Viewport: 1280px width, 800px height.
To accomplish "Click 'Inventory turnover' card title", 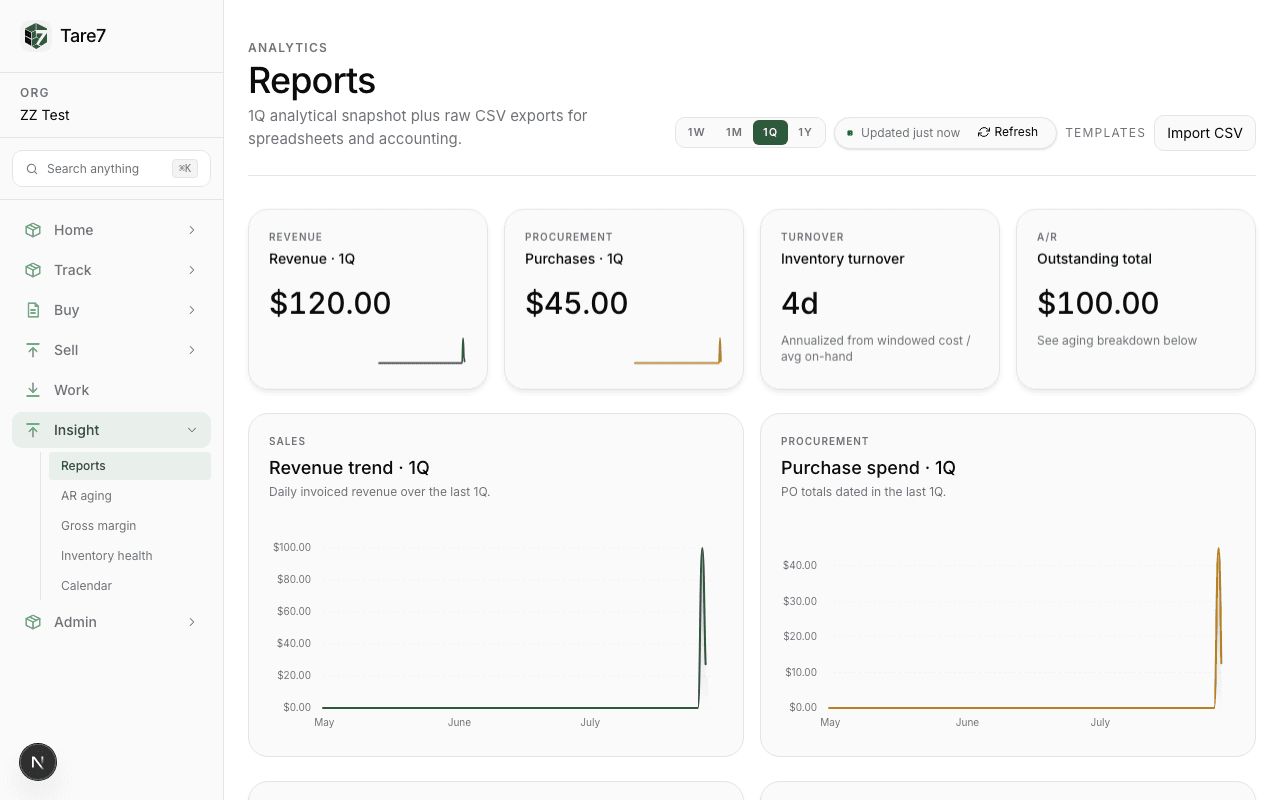I will point(843,259).
